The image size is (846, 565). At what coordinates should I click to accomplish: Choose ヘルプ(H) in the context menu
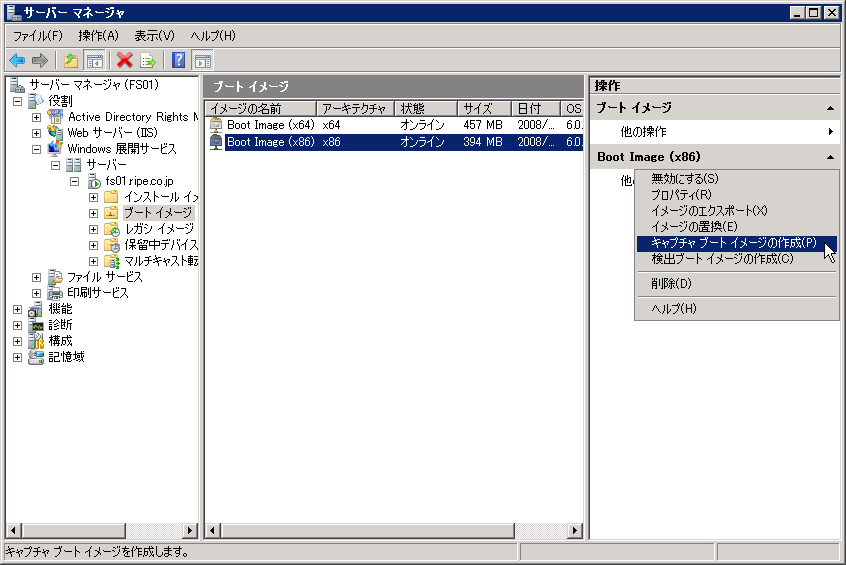click(736, 309)
